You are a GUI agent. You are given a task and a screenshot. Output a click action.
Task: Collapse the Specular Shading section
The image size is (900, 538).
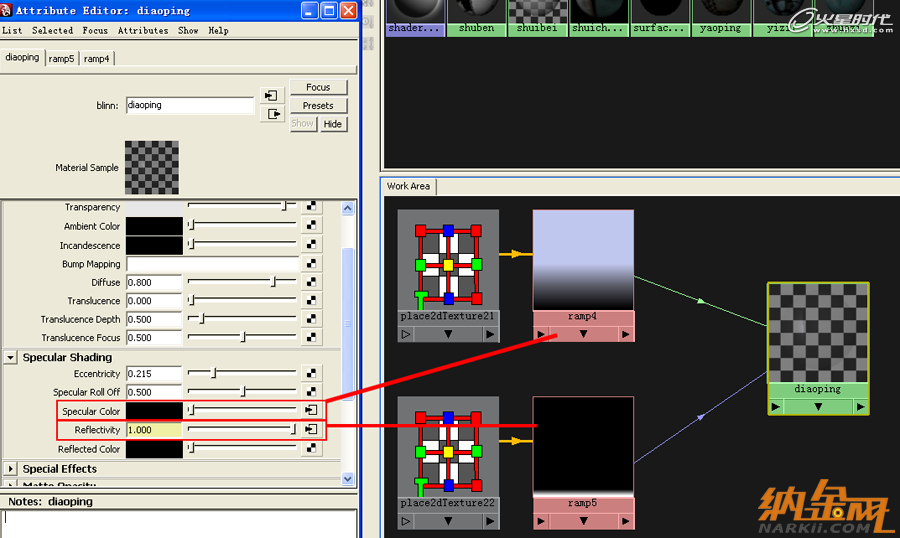10,358
